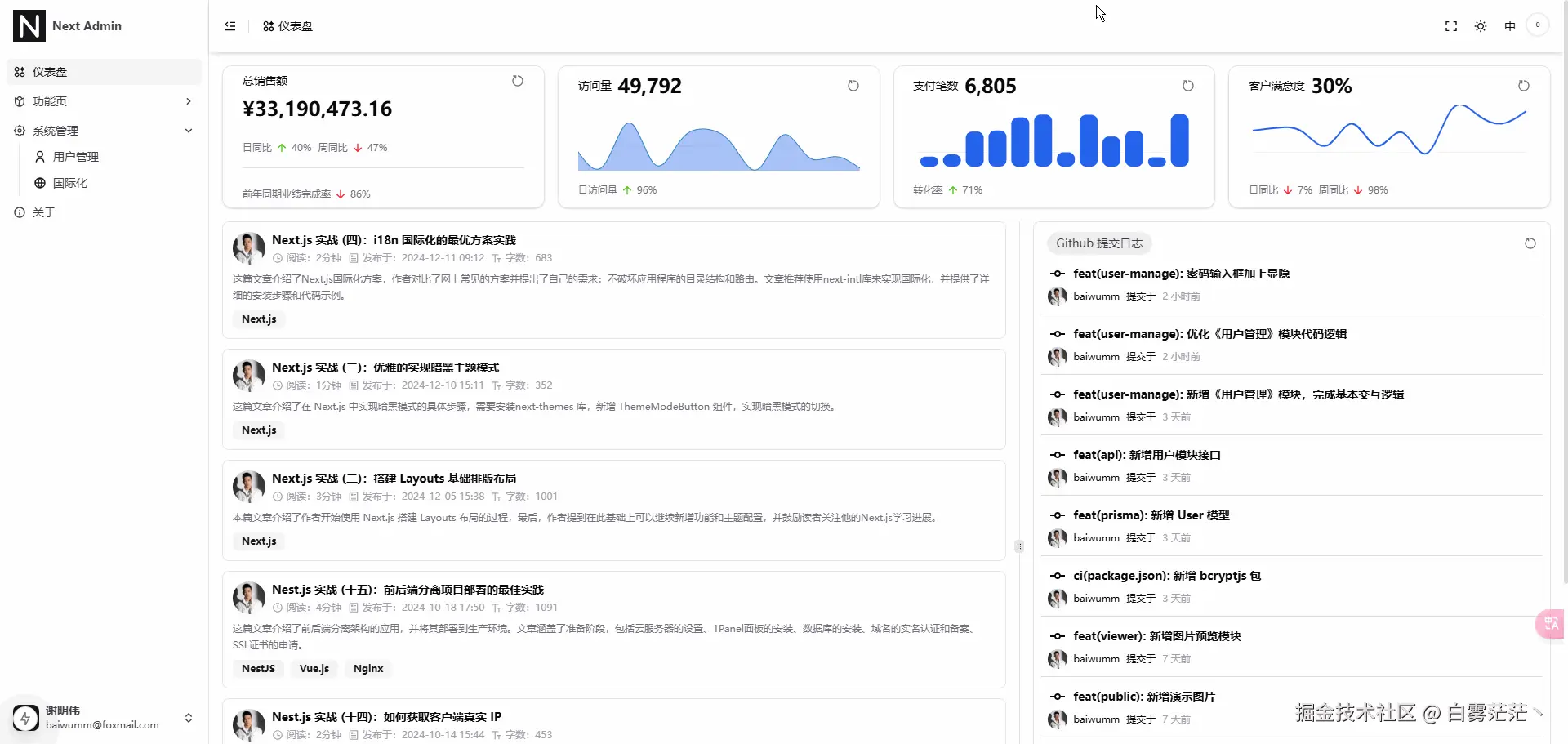
Task: Open article 'Nest.js 实战 (十四): 如何获取客户端真实 IP'
Action: pyautogui.click(x=386, y=717)
